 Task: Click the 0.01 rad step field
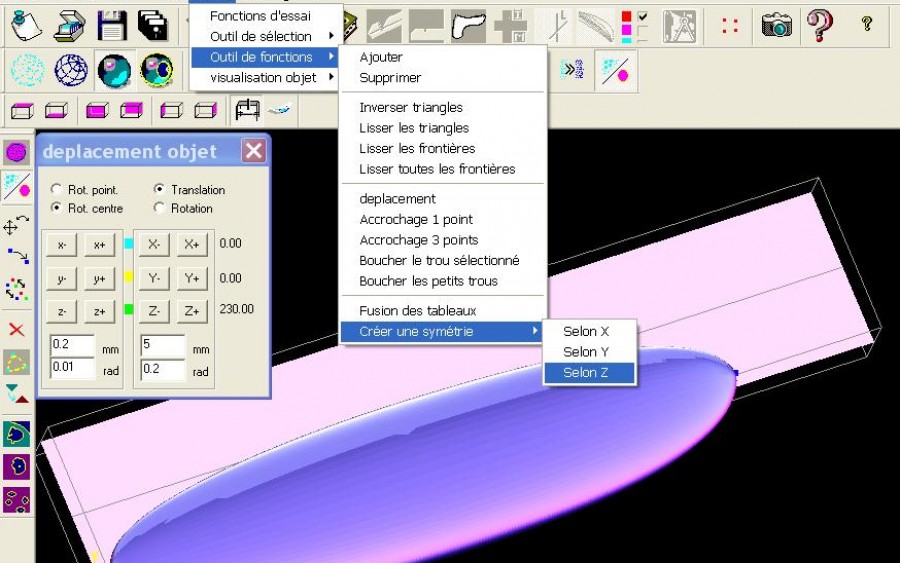(72, 367)
